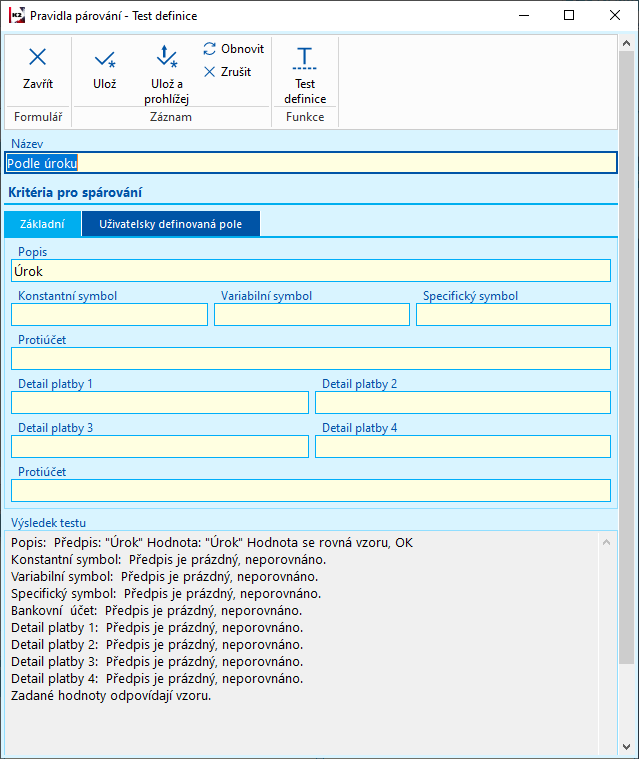Screen dimensions: 639x759
Task: Click the 'Bankovní účet:' result line
Action: click(156, 611)
